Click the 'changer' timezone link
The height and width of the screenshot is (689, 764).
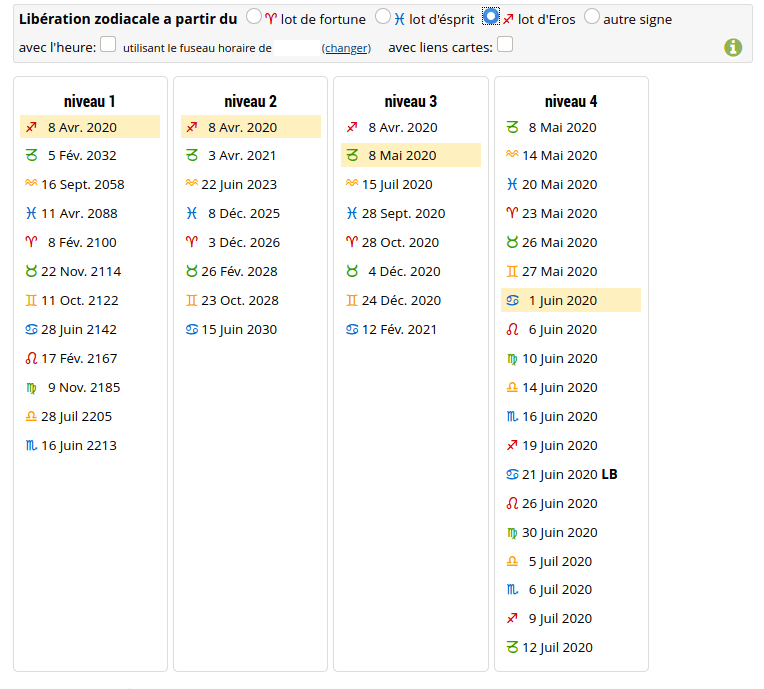pyautogui.click(x=346, y=48)
